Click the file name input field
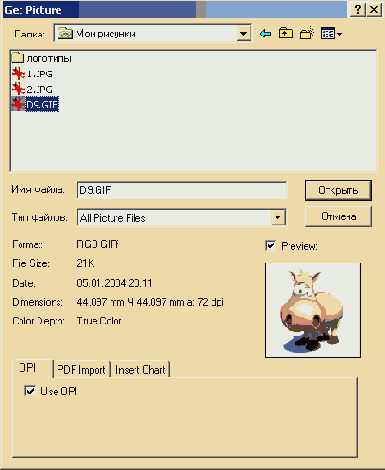Viewport: 385px width, 470px height. [x=182, y=190]
